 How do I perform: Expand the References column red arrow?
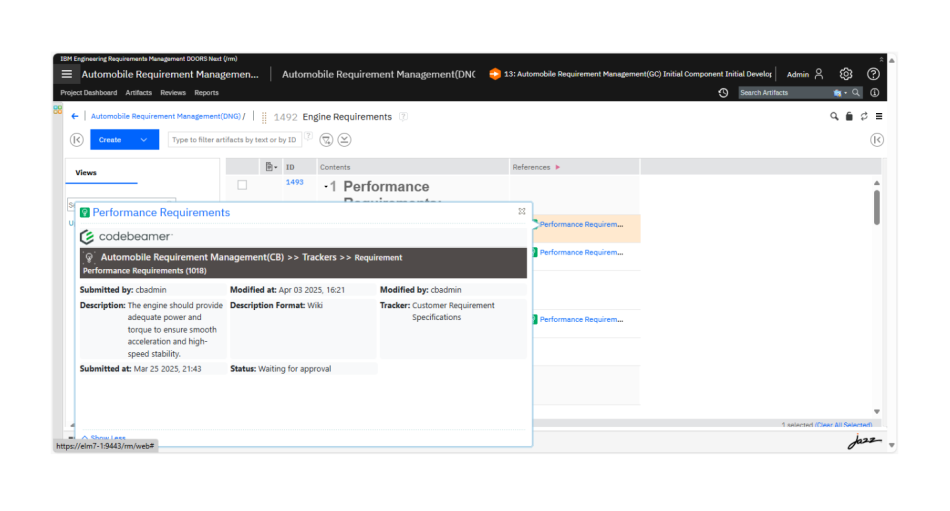558,167
